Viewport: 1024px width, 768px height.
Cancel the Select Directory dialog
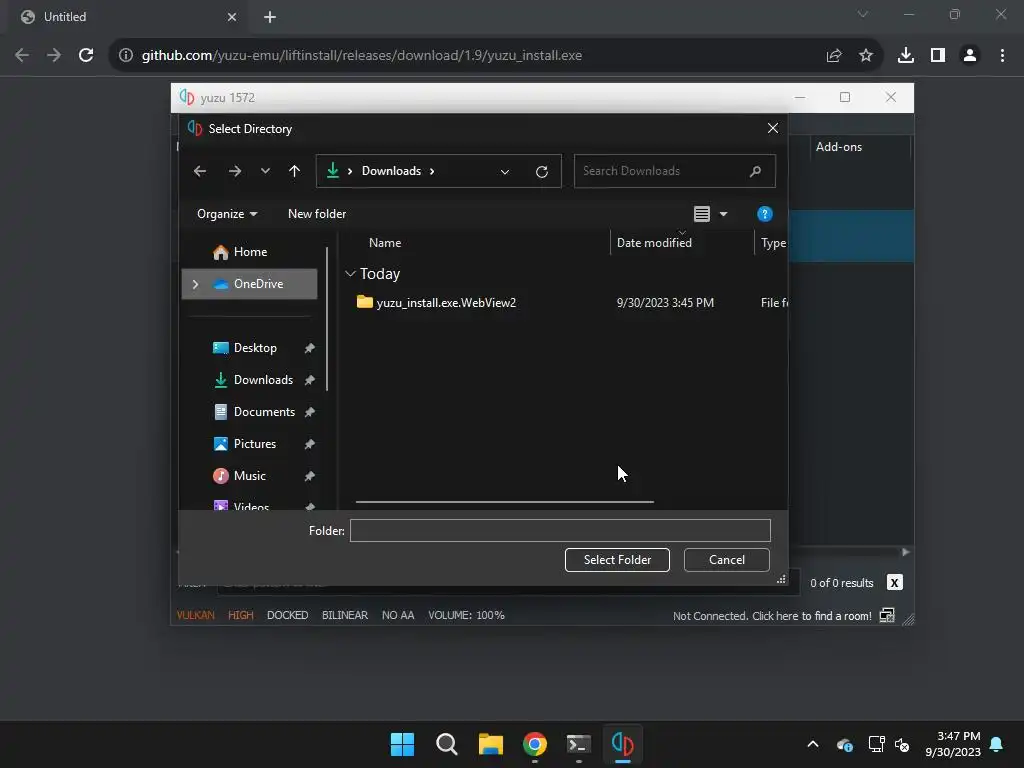tap(726, 560)
